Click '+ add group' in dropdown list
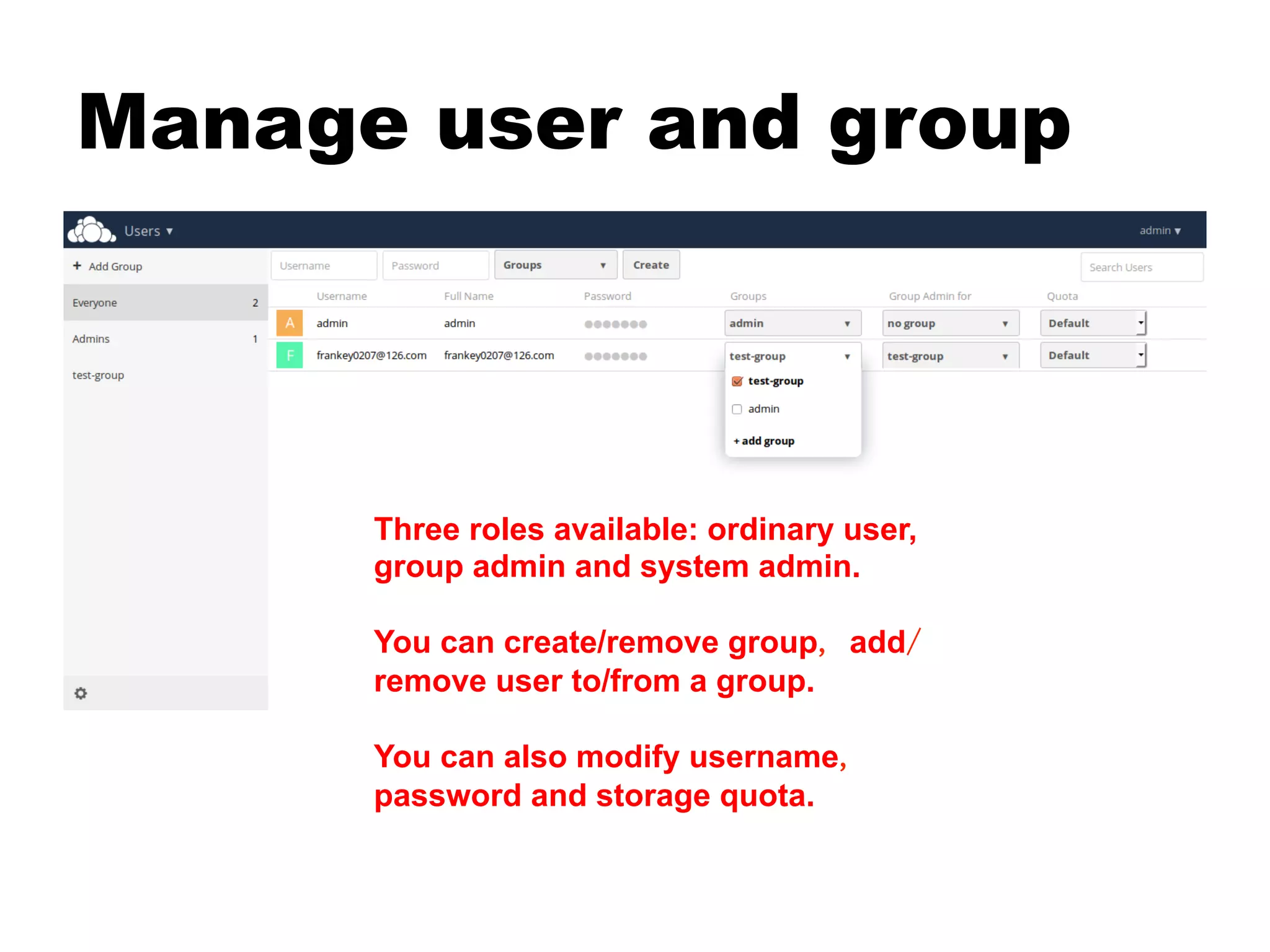This screenshot has width=1270, height=952. coord(764,441)
